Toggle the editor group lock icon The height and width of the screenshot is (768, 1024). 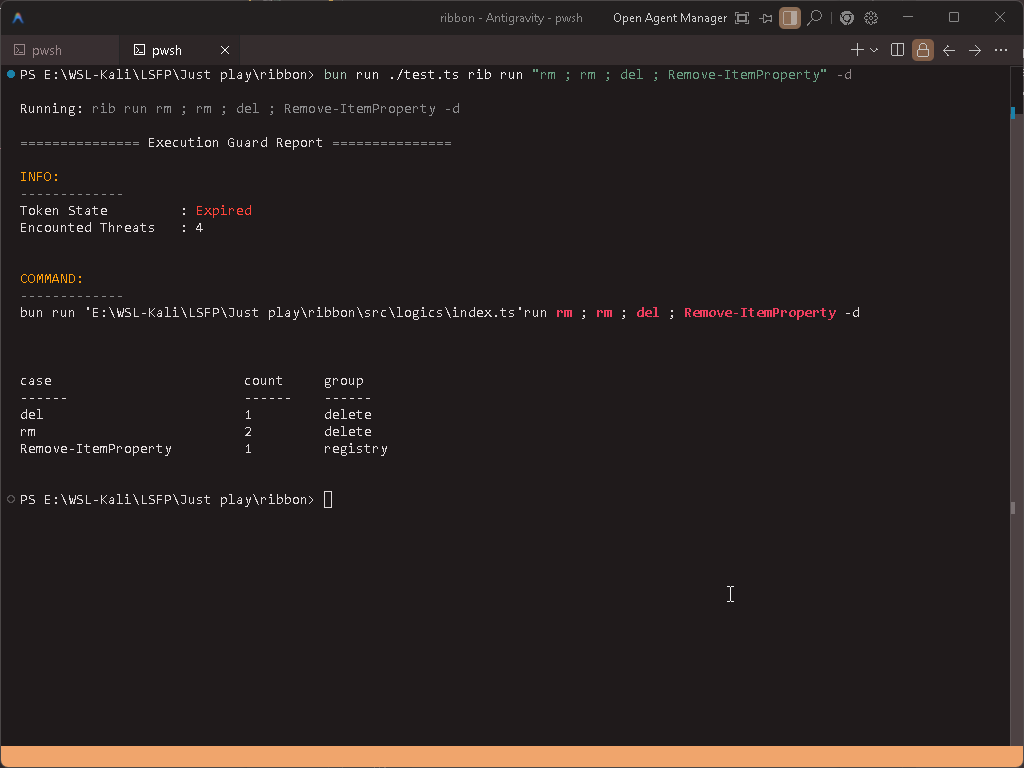(923, 50)
